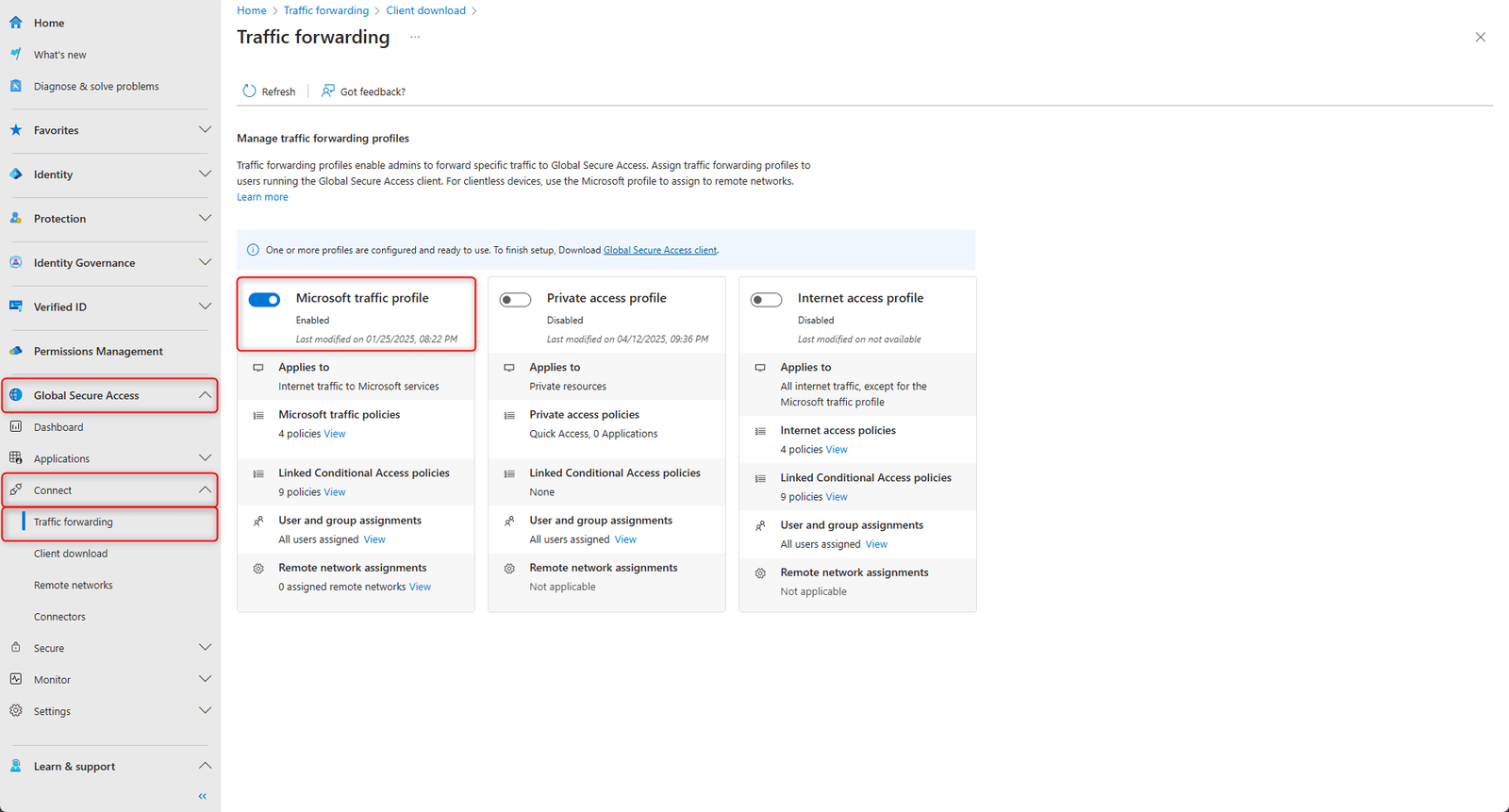Click the Connect plug icon
This screenshot has height=812, width=1509.
pos(16,490)
